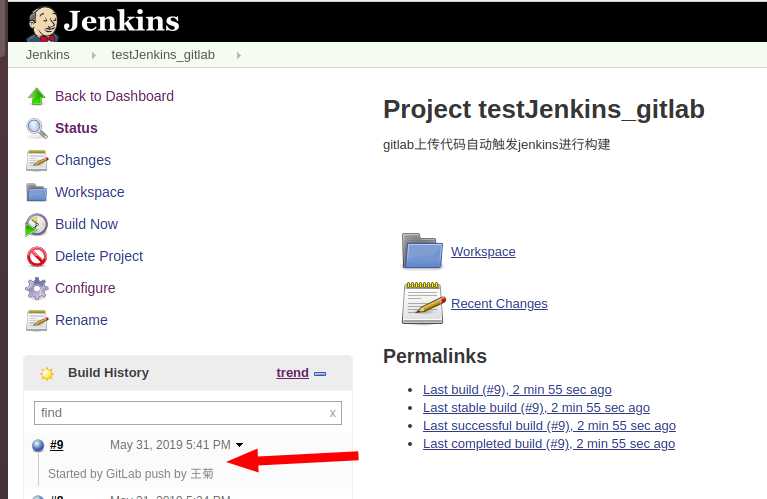Open the Changes menu item
Image resolution: width=767 pixels, height=499 pixels.
[83, 160]
